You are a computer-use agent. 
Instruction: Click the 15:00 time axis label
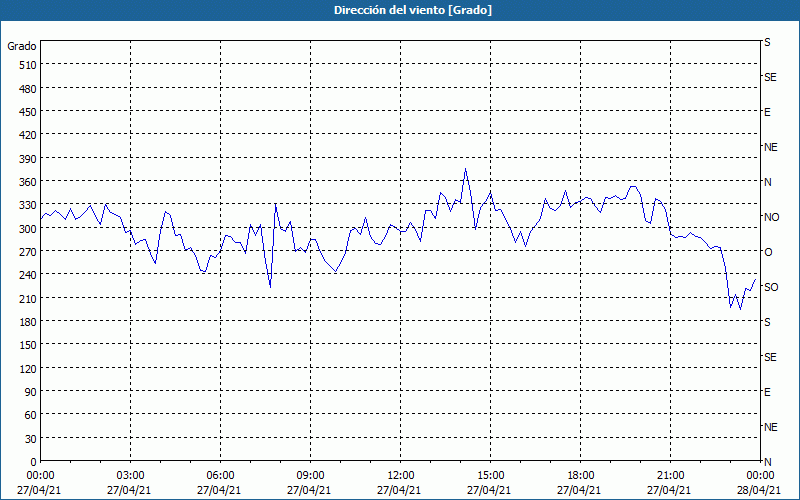tap(490, 476)
